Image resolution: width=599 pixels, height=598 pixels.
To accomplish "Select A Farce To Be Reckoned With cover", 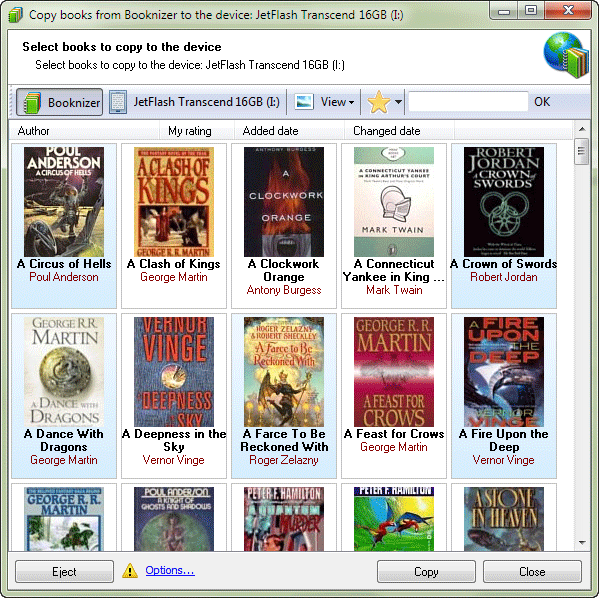I will (284, 372).
